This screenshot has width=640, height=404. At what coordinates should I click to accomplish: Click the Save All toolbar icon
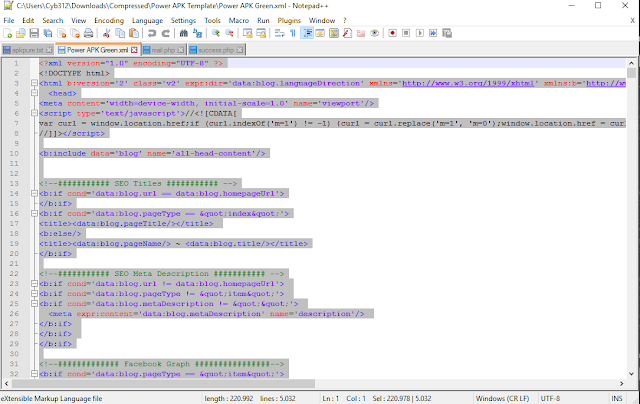click(48, 33)
